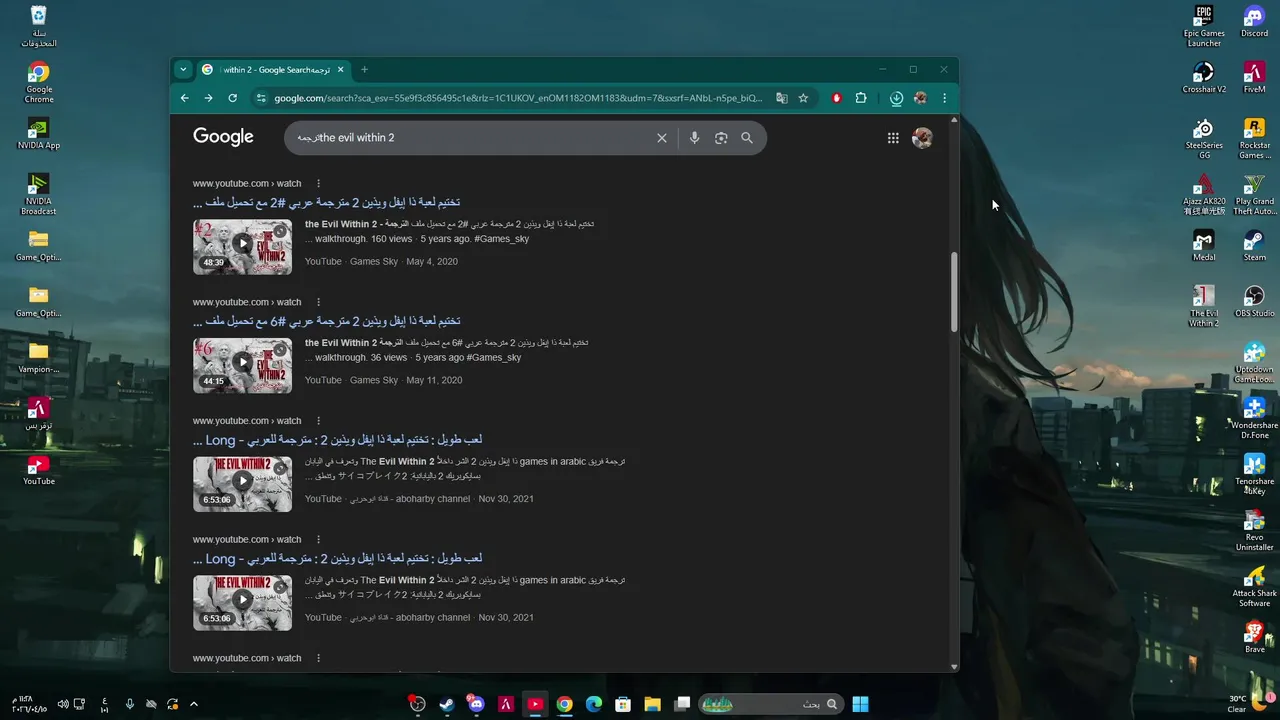Play the 44:15 video thumbnail
Viewport: 1280px width, 720px height.
pos(242,366)
